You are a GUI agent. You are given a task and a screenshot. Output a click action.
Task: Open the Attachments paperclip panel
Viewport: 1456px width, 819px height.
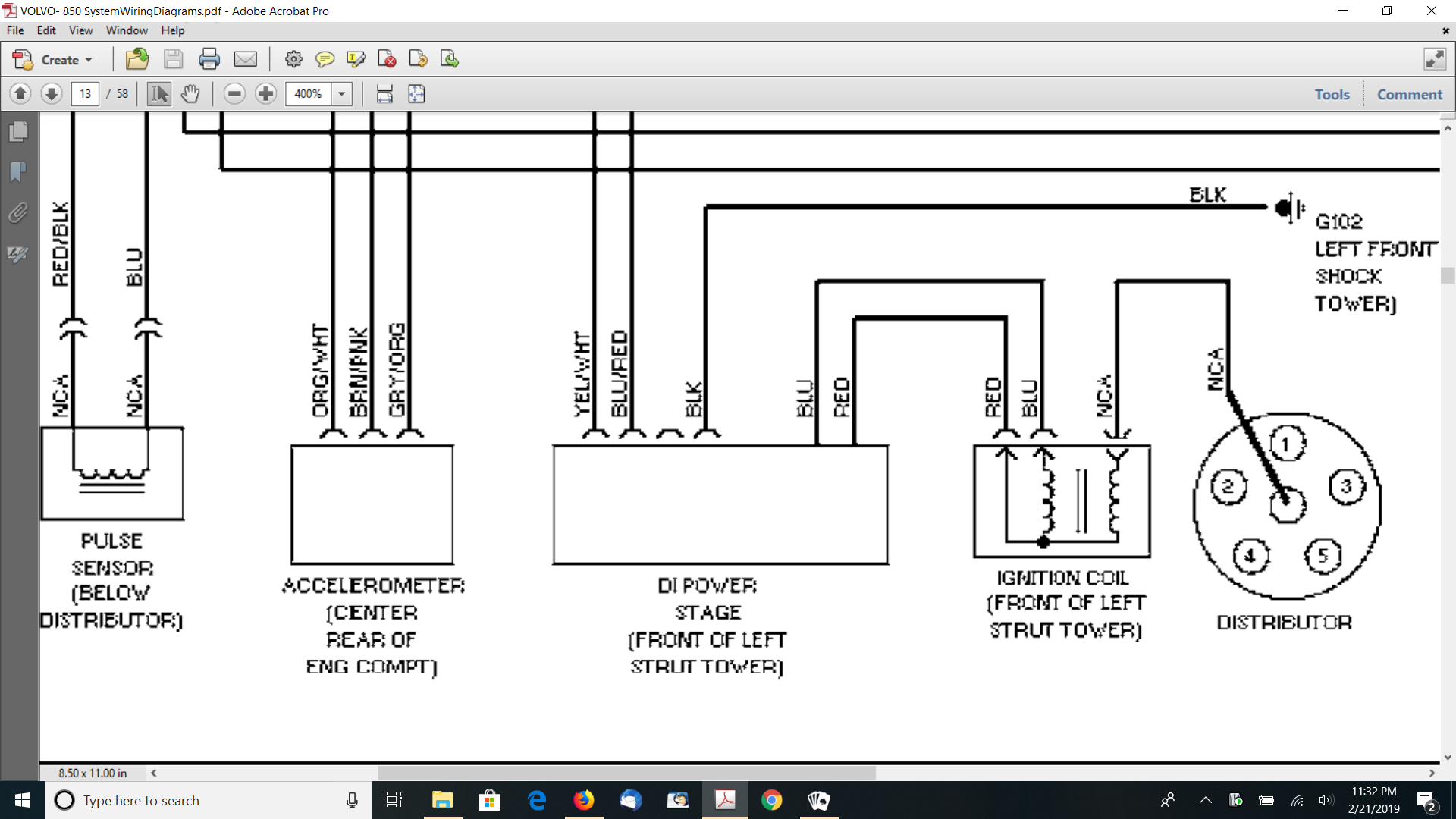coord(19,213)
